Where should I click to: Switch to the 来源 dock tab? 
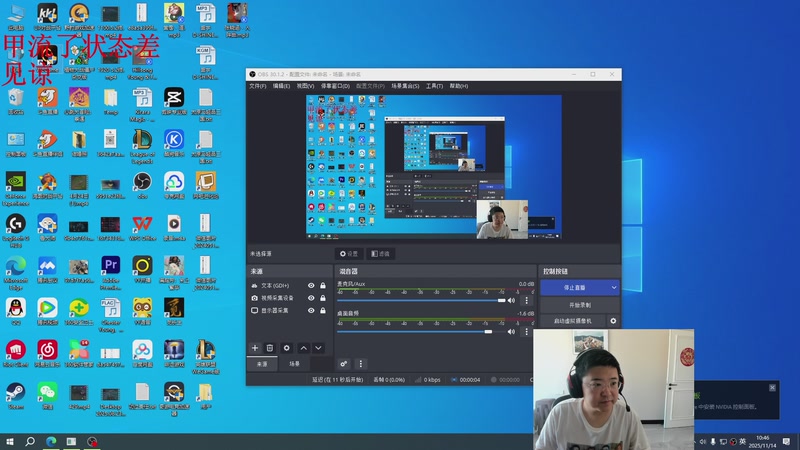click(262, 364)
